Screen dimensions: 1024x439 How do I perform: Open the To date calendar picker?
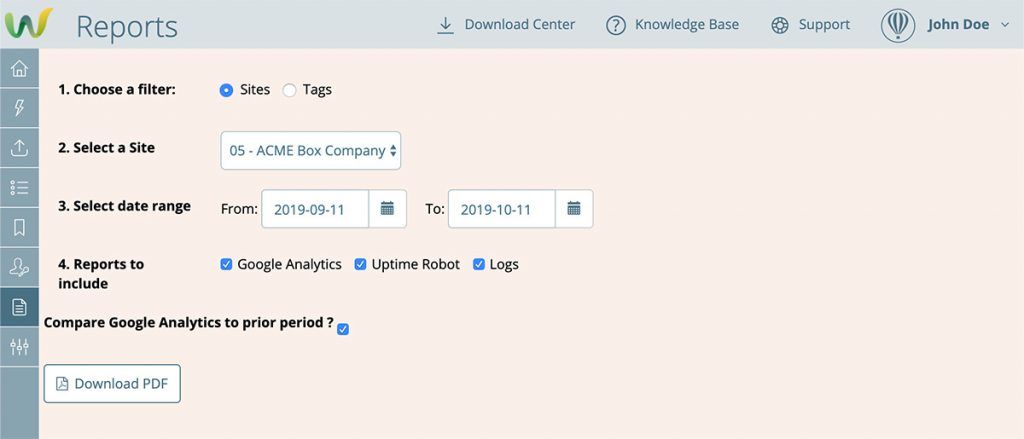(574, 209)
